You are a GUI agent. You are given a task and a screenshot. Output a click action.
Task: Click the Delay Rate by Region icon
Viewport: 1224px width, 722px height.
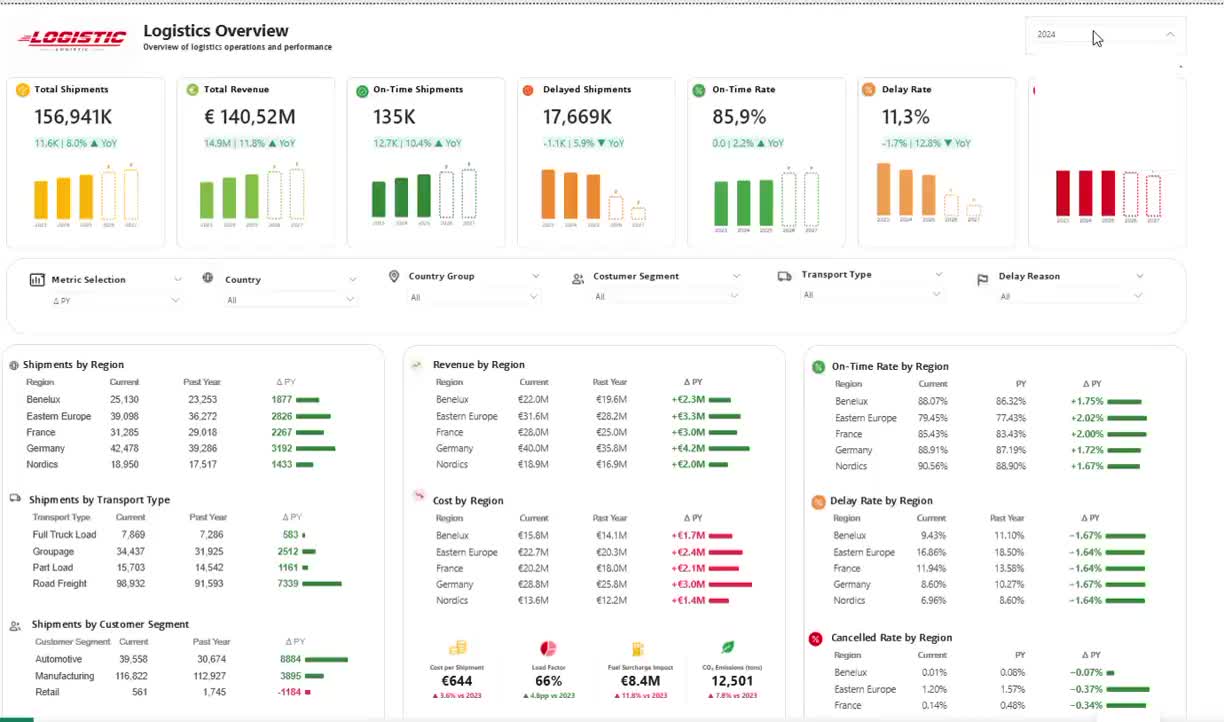tap(818, 501)
